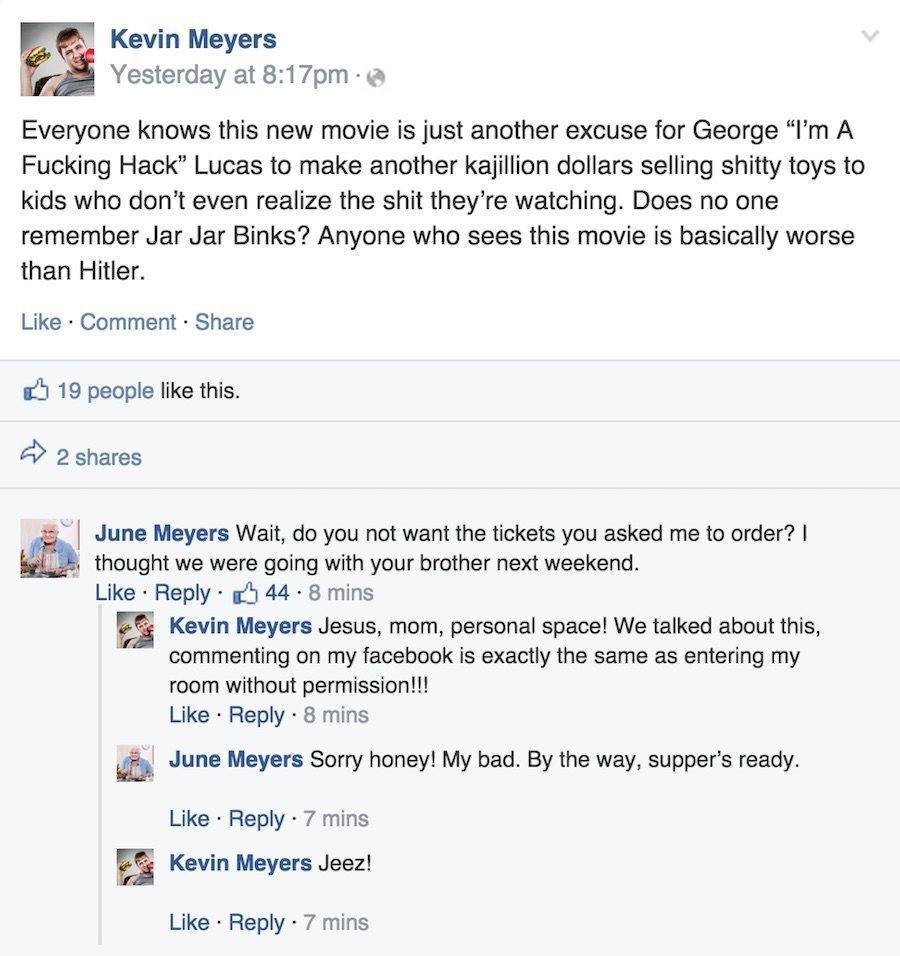
Task: Open the '19 people' likes list
Action: pyautogui.click(x=105, y=390)
